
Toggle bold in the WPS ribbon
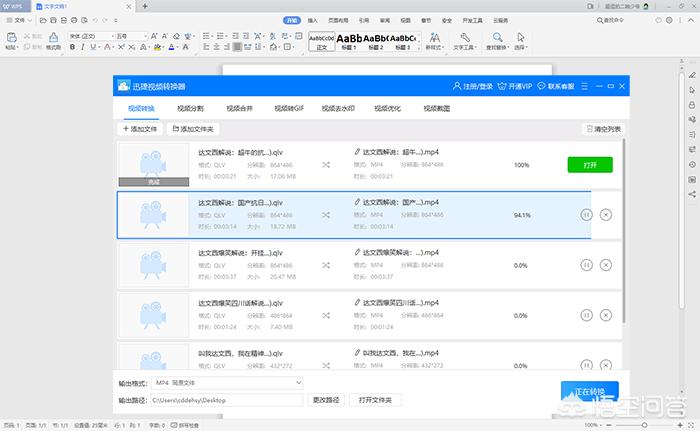click(72, 47)
